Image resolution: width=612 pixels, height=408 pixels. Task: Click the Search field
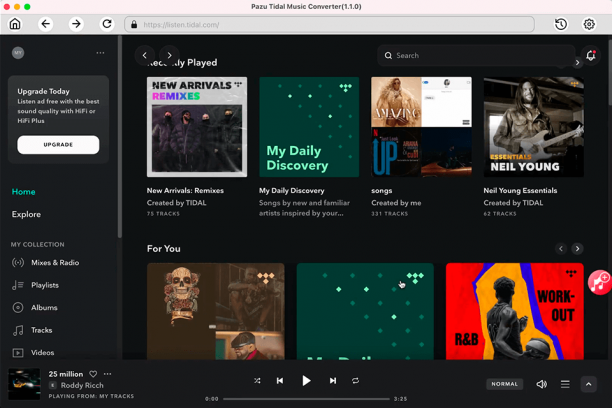click(476, 55)
